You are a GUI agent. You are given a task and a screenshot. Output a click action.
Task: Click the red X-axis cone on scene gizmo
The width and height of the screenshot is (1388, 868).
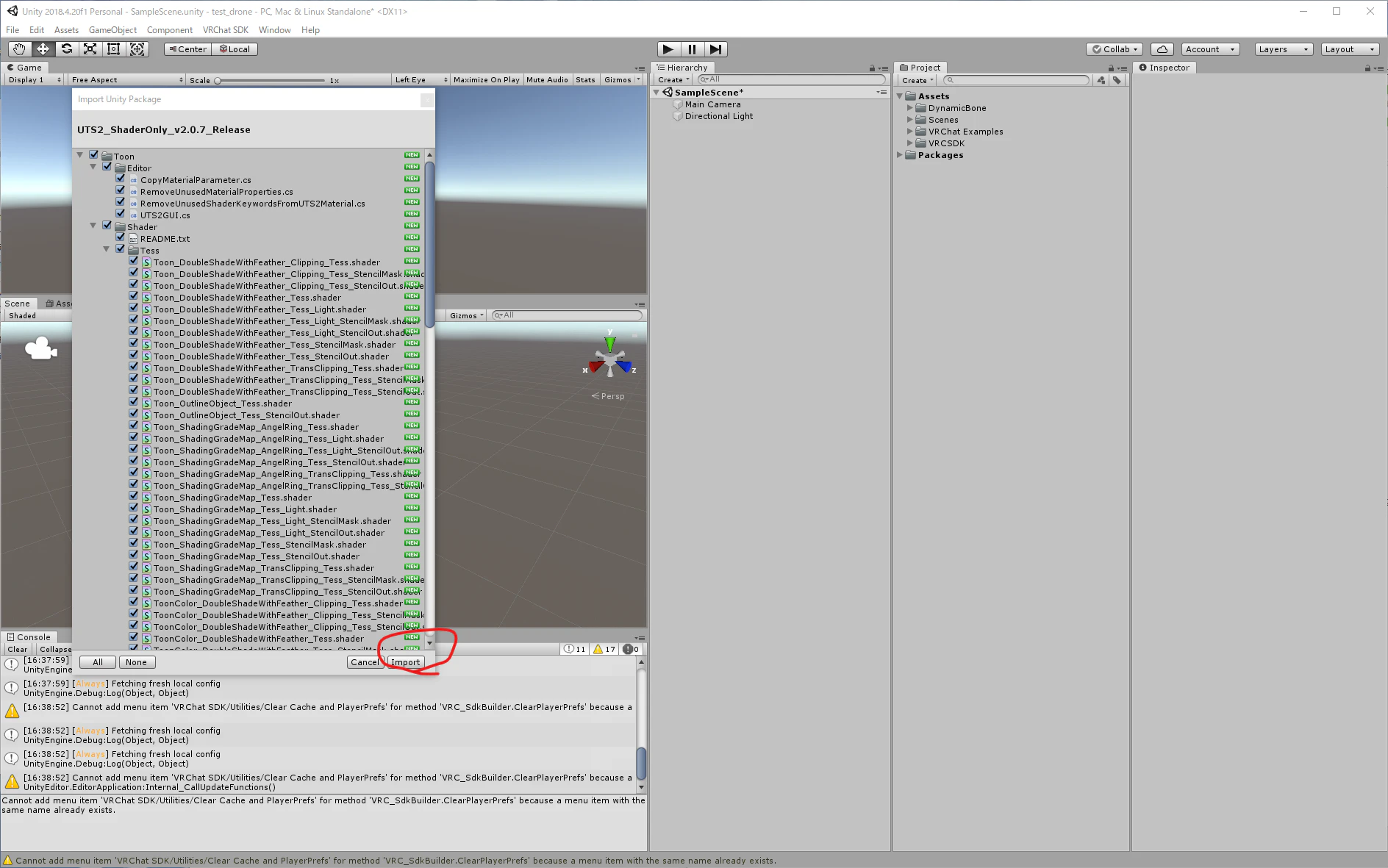[x=595, y=366]
